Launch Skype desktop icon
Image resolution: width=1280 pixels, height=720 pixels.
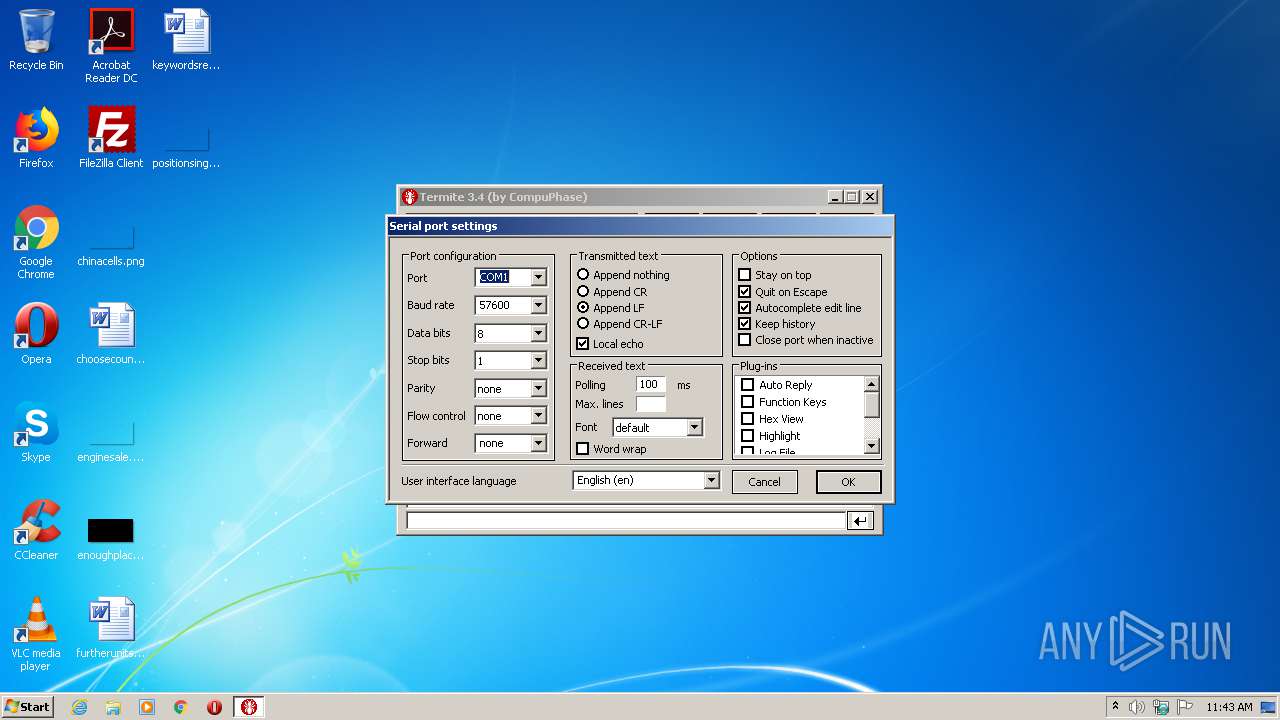(x=36, y=432)
